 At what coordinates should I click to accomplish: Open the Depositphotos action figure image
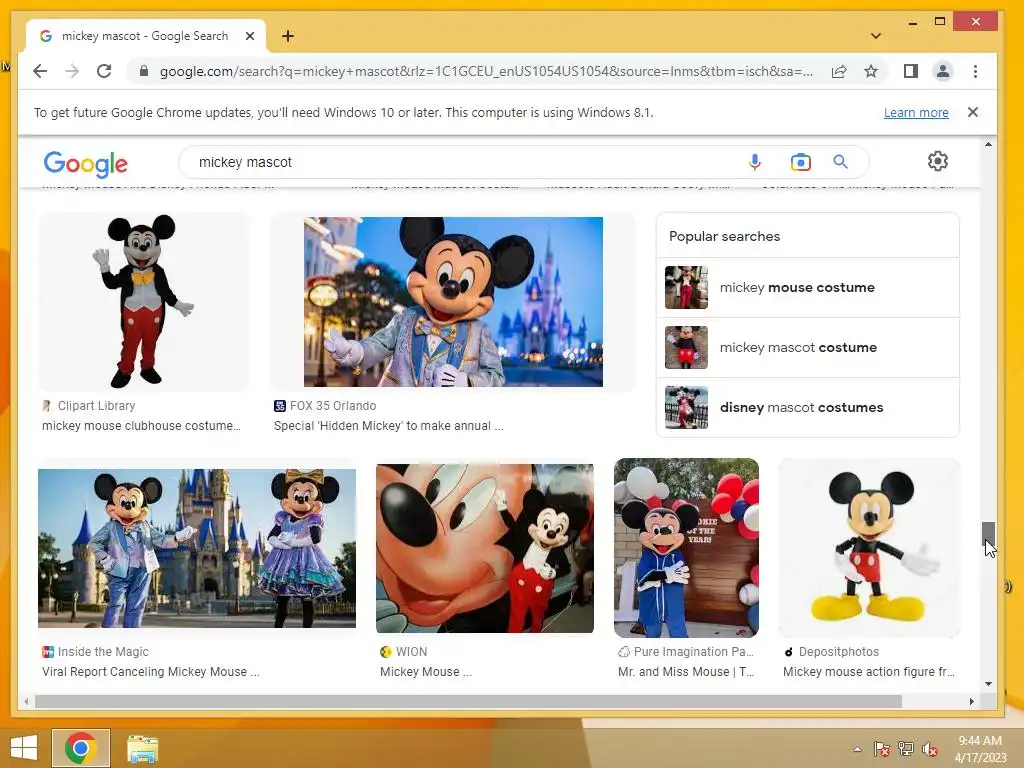tap(869, 548)
